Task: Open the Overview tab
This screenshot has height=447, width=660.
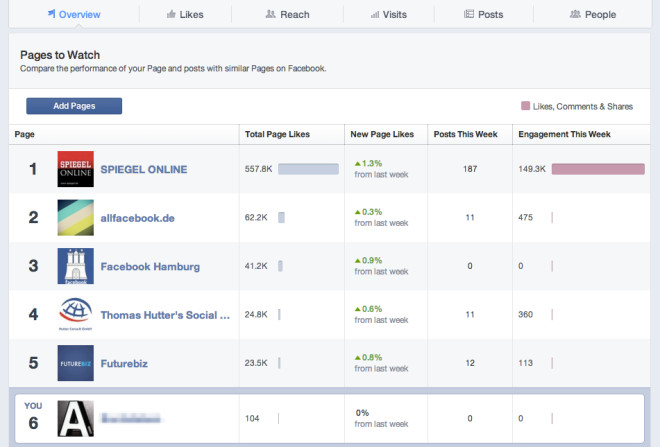Action: pos(74,14)
